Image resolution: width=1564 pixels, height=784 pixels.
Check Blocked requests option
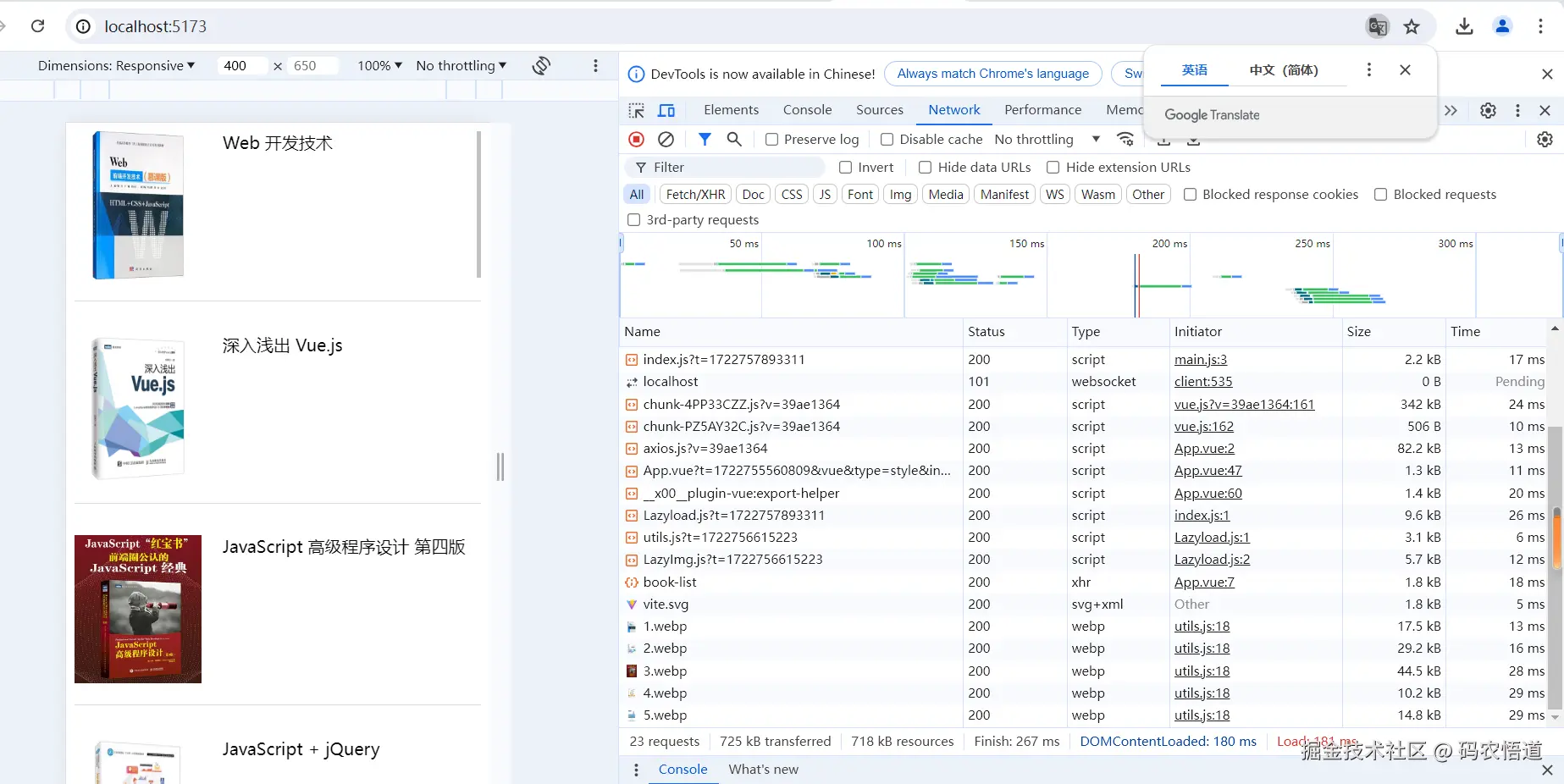tap(1381, 195)
